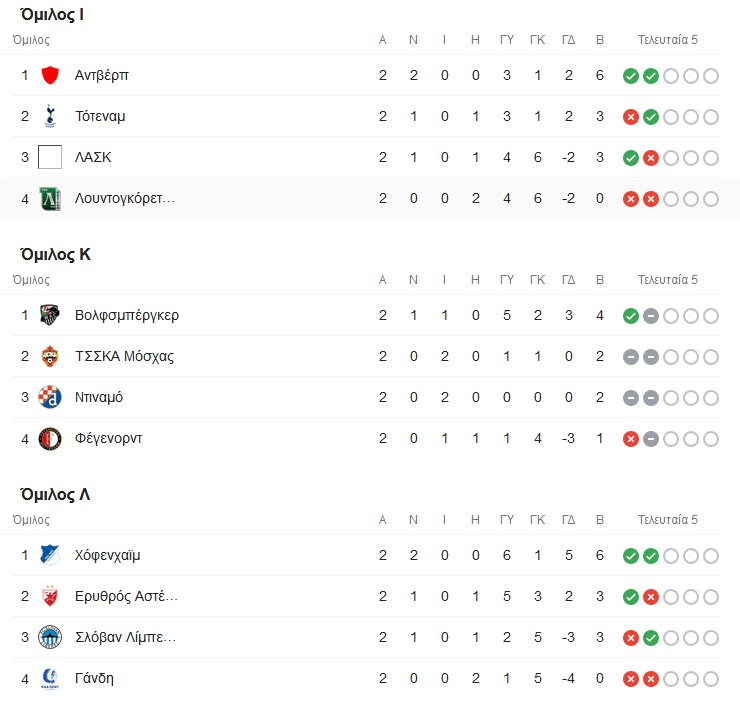Image resolution: width=740 pixels, height=708 pixels.
Task: Click Slovan Liberec's green win indicator
Action: tap(651, 637)
